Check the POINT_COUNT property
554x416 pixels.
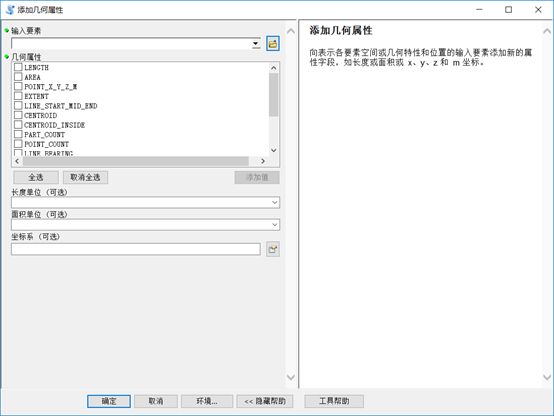tap(18, 143)
